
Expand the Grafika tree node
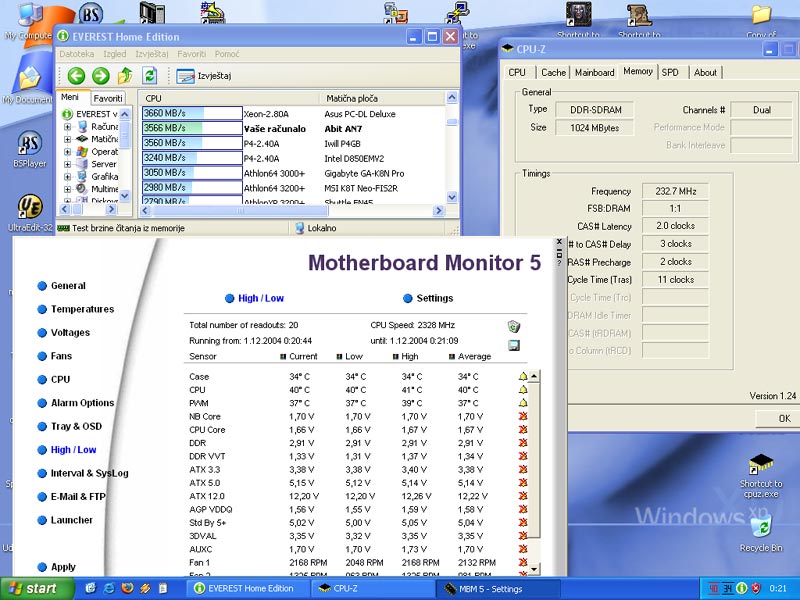pyautogui.click(x=68, y=177)
